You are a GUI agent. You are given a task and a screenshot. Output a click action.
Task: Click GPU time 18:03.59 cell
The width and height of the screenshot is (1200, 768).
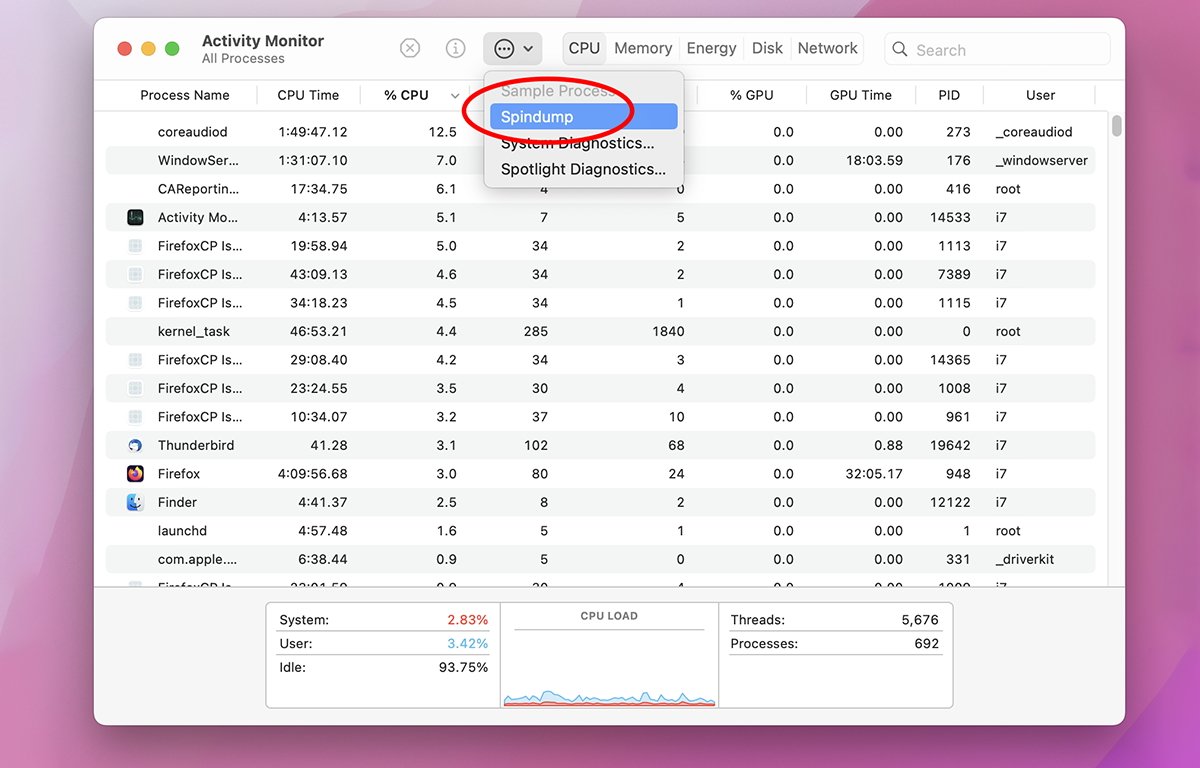874,160
